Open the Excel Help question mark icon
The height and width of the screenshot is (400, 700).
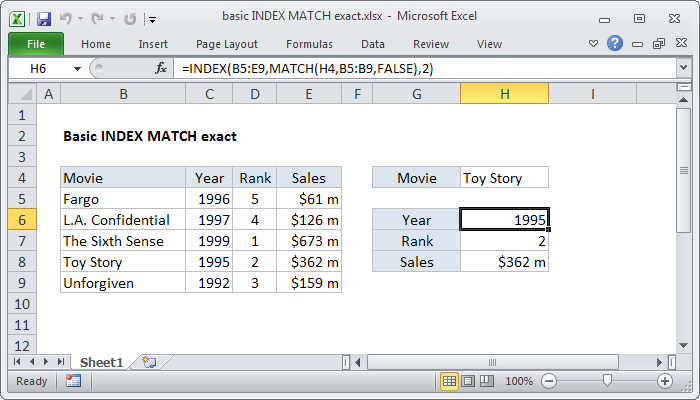point(616,44)
